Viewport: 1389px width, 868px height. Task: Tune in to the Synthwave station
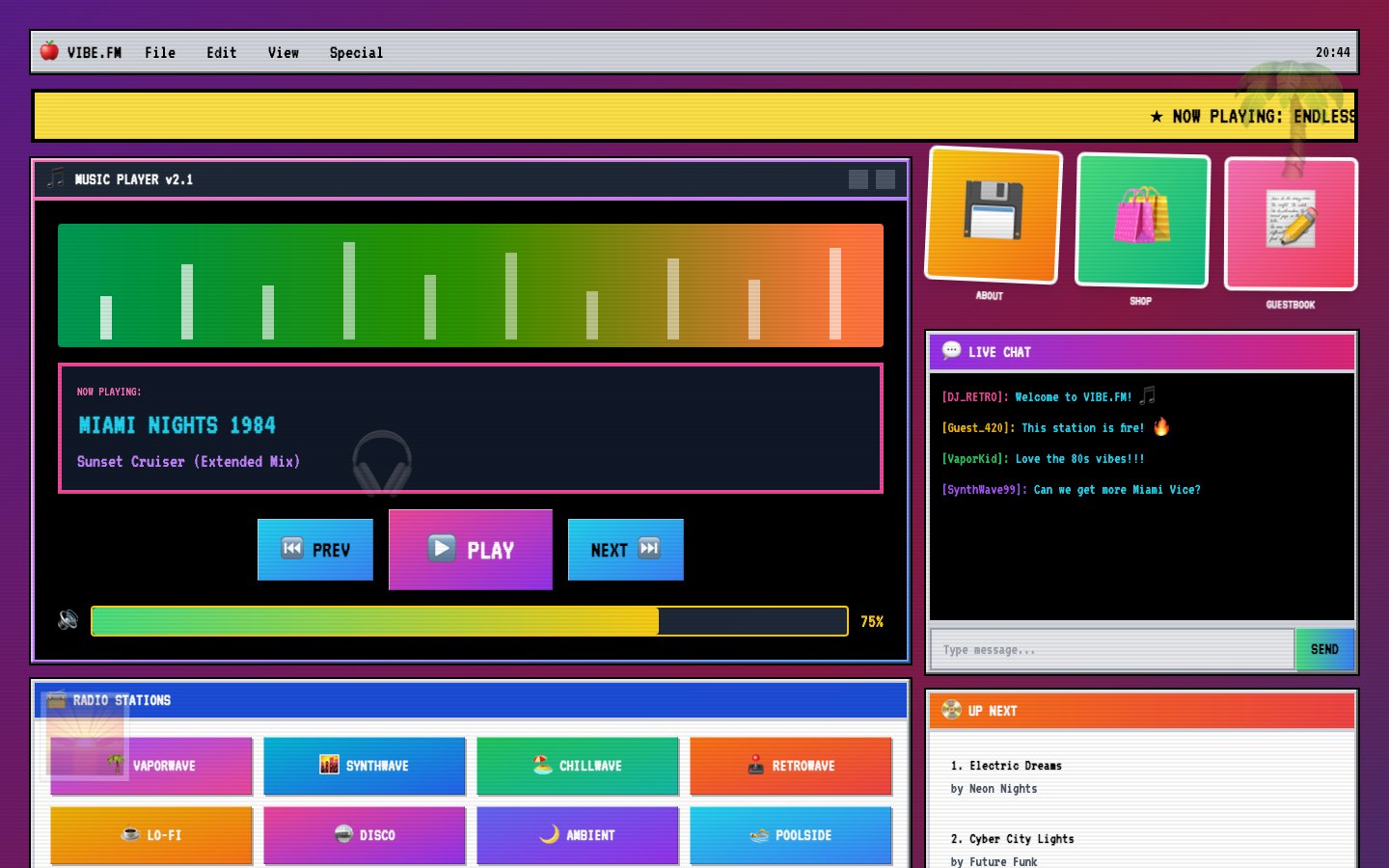(365, 766)
